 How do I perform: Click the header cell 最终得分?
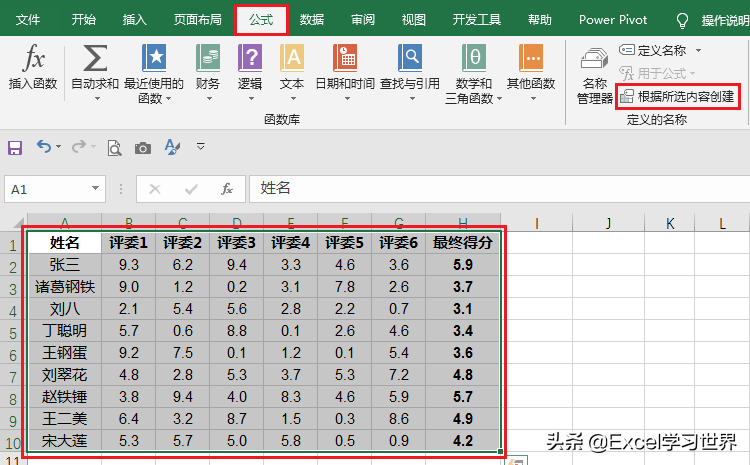pos(463,243)
